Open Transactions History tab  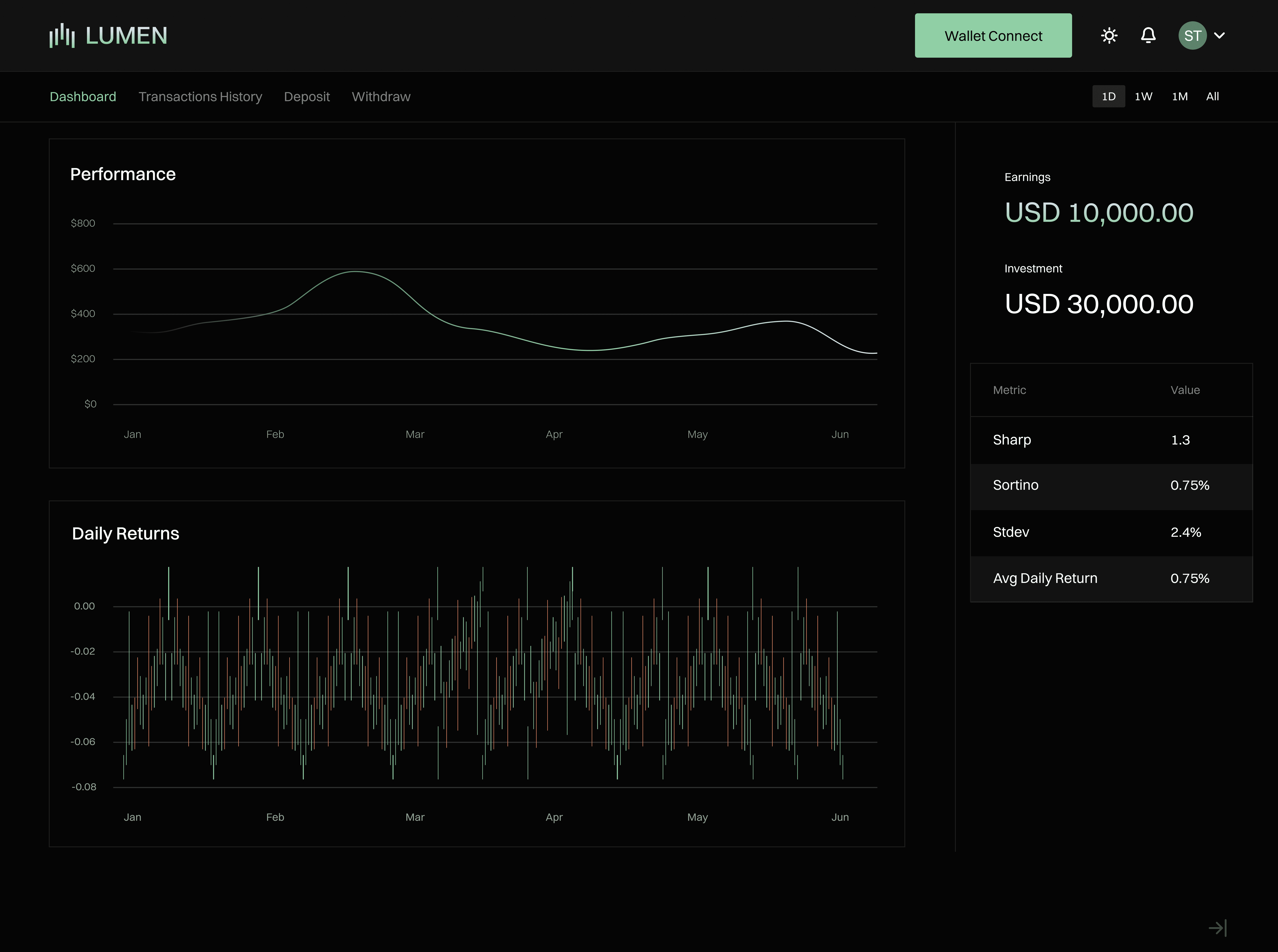[200, 97]
